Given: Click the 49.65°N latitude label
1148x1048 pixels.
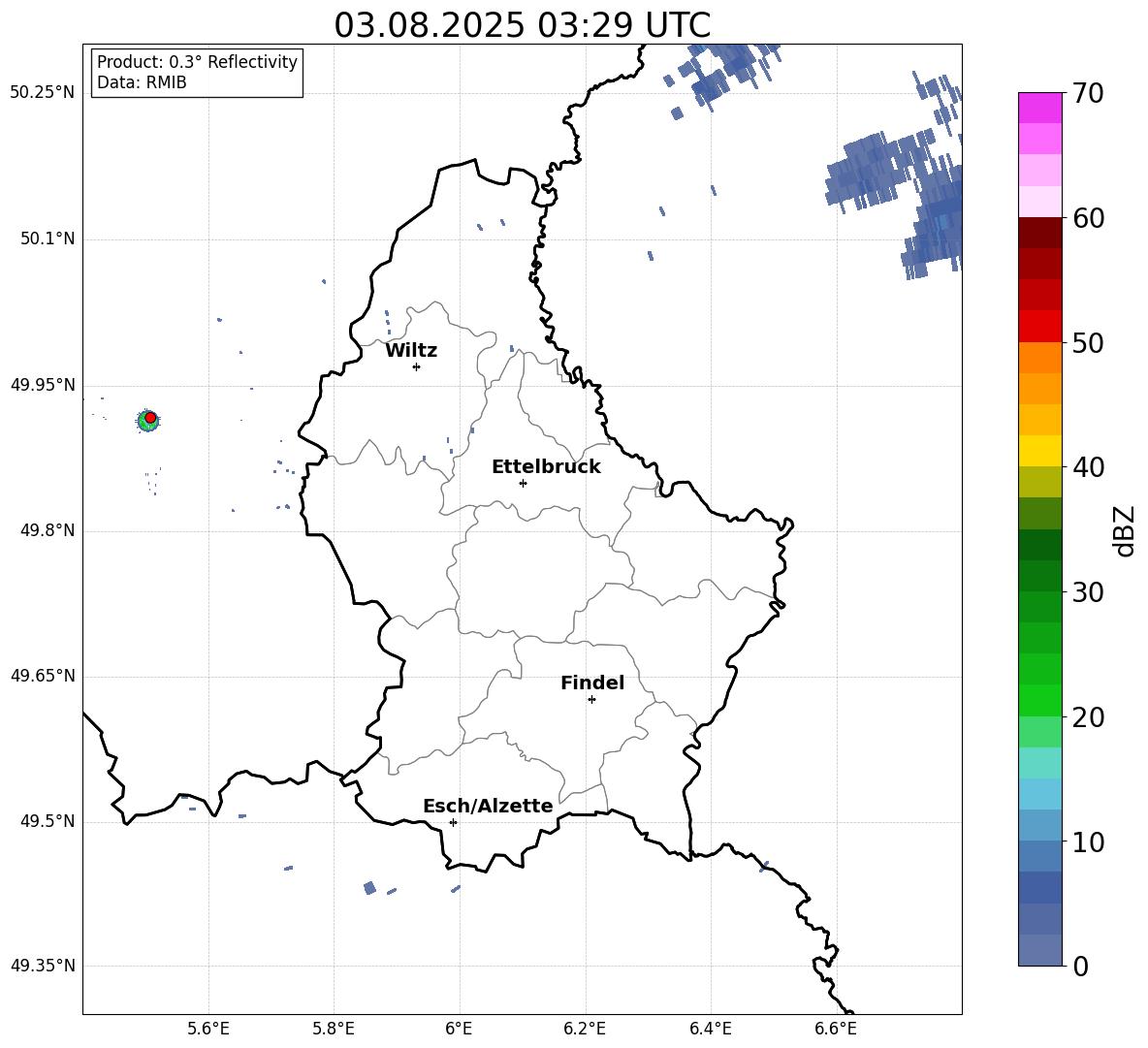Looking at the screenshot, I should pyautogui.click(x=43, y=676).
